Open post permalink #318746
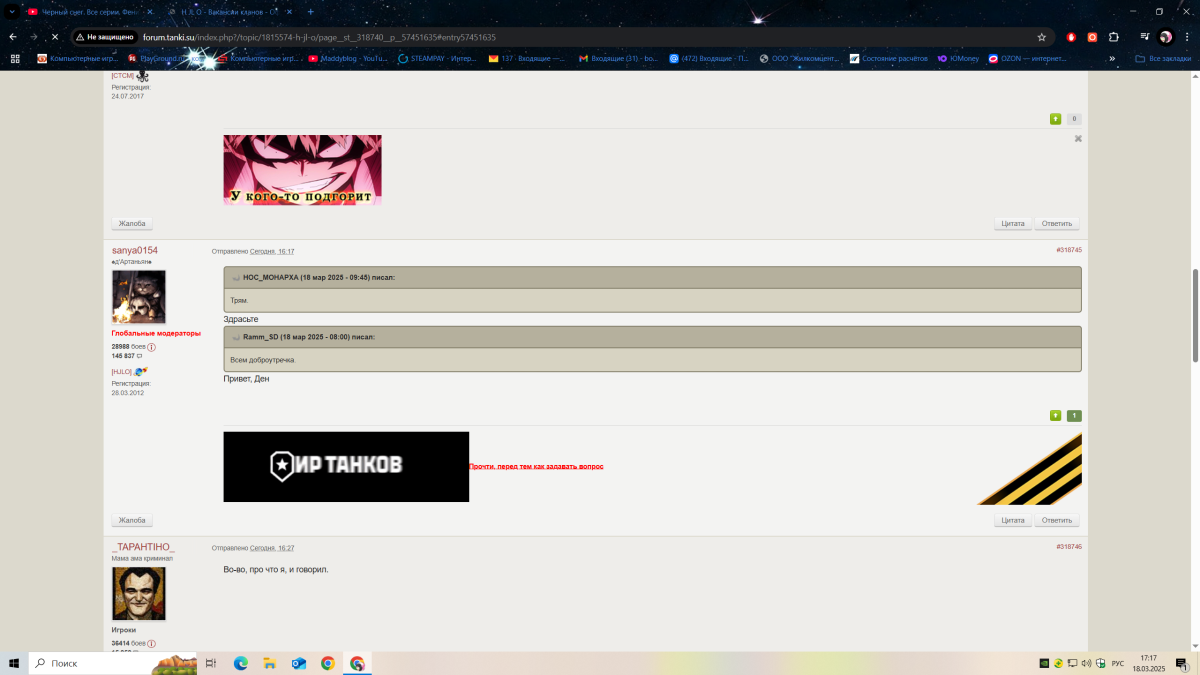1200x675 pixels. point(1069,547)
